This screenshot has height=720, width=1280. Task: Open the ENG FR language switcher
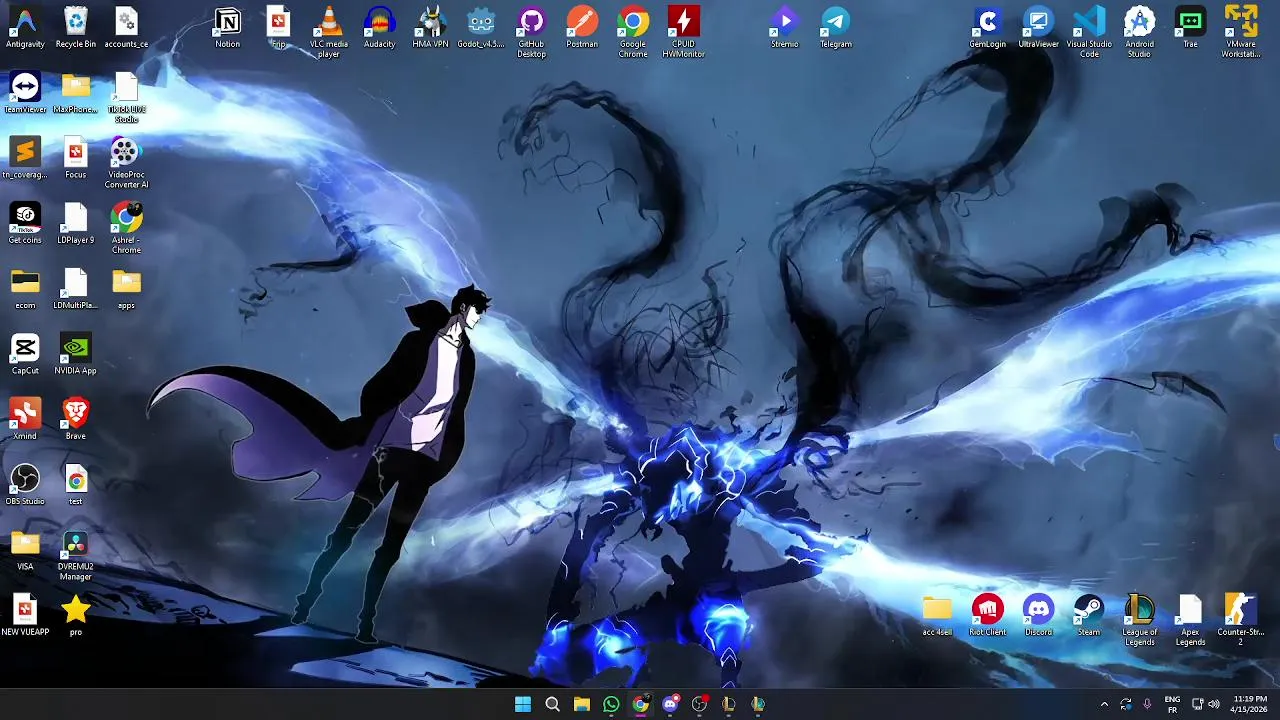(1172, 704)
